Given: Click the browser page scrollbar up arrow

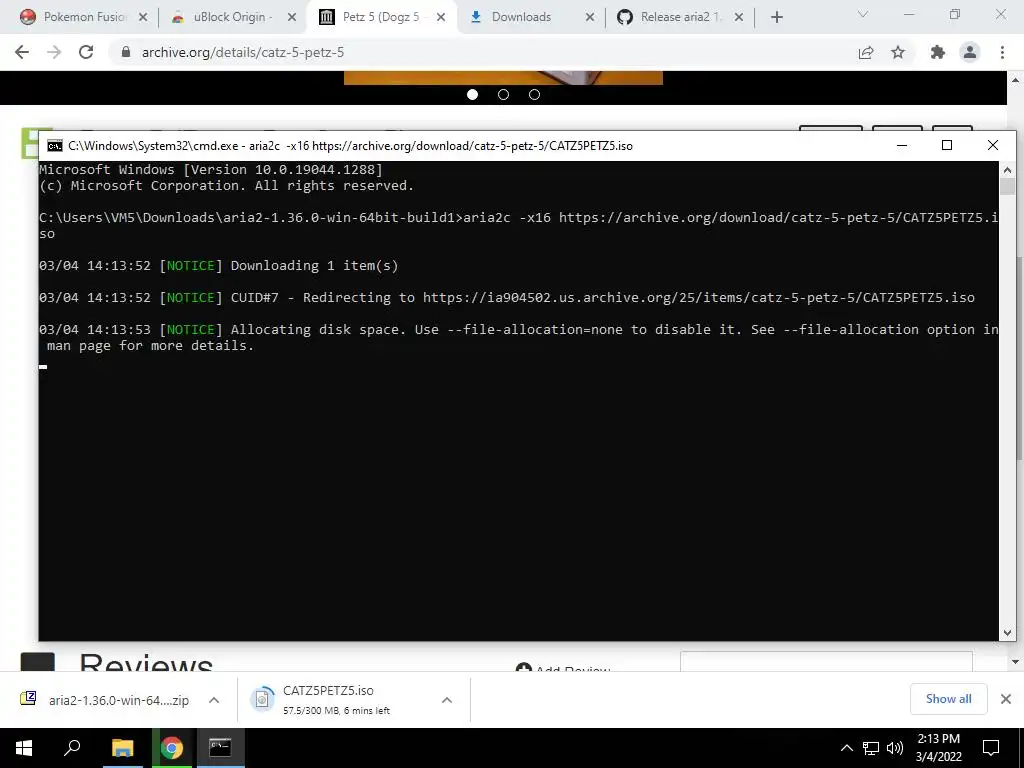Looking at the screenshot, I should click(x=1015, y=80).
